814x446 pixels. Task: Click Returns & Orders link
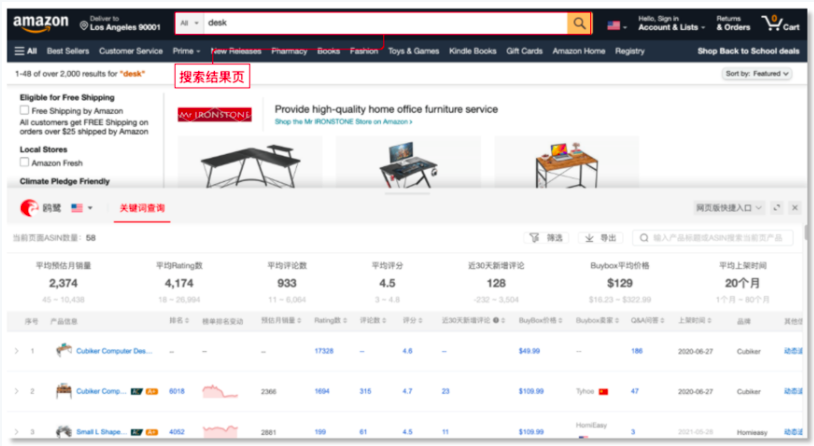click(x=733, y=23)
